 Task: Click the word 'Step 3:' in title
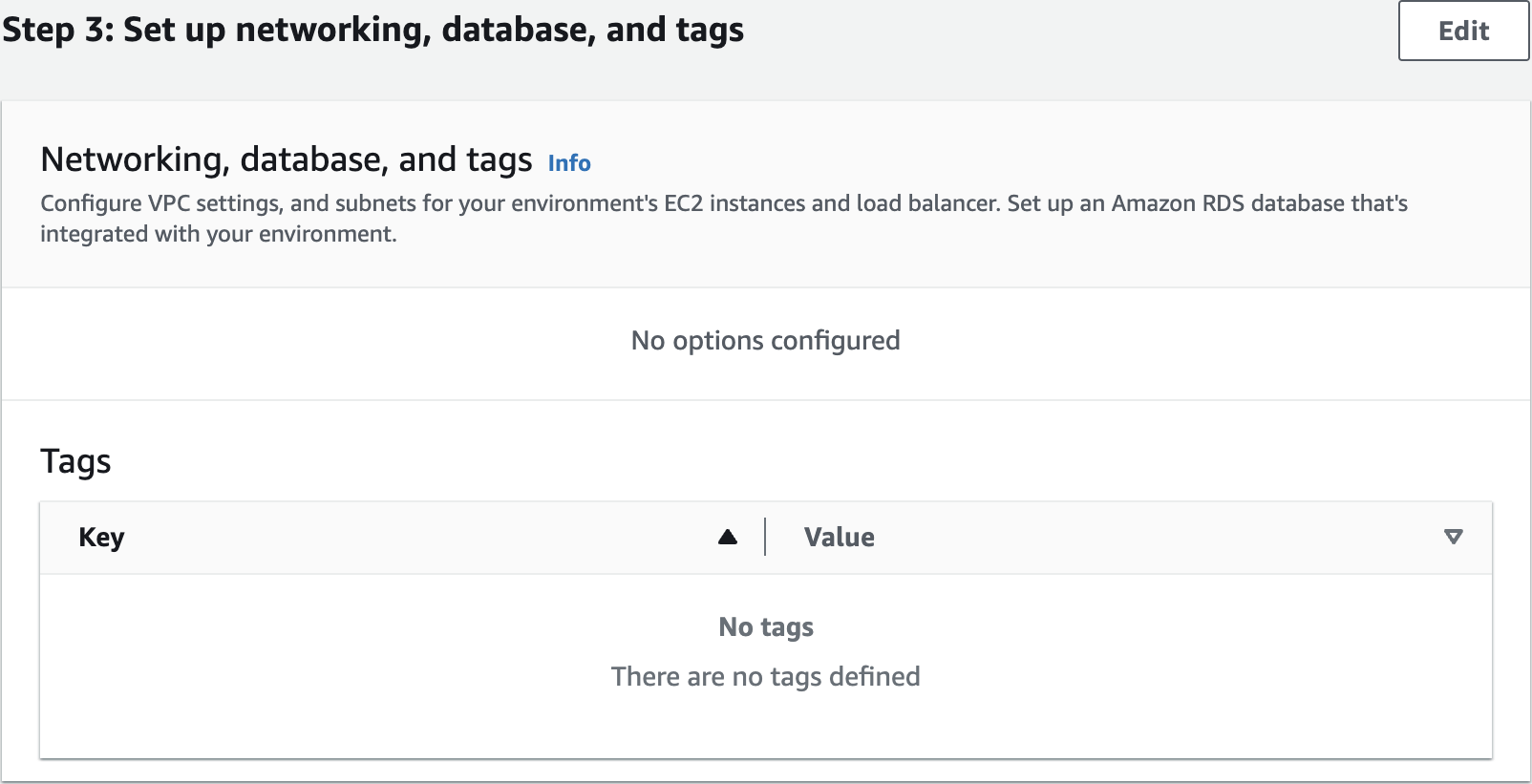point(58,30)
